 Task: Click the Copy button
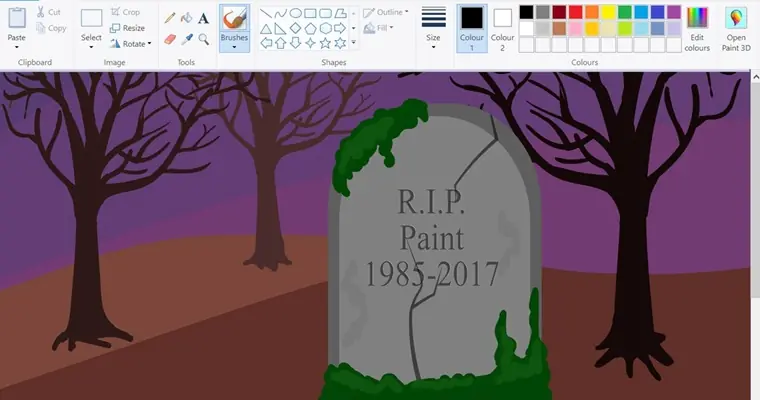coord(51,28)
